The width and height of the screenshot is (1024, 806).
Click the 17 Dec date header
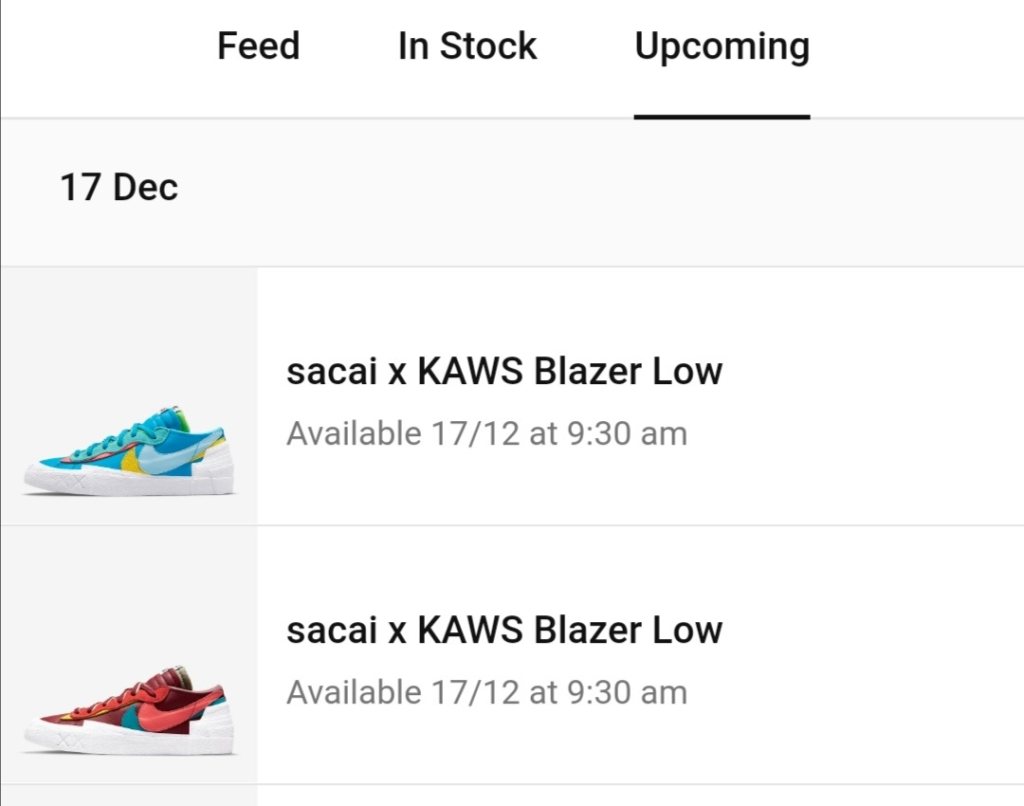119,188
